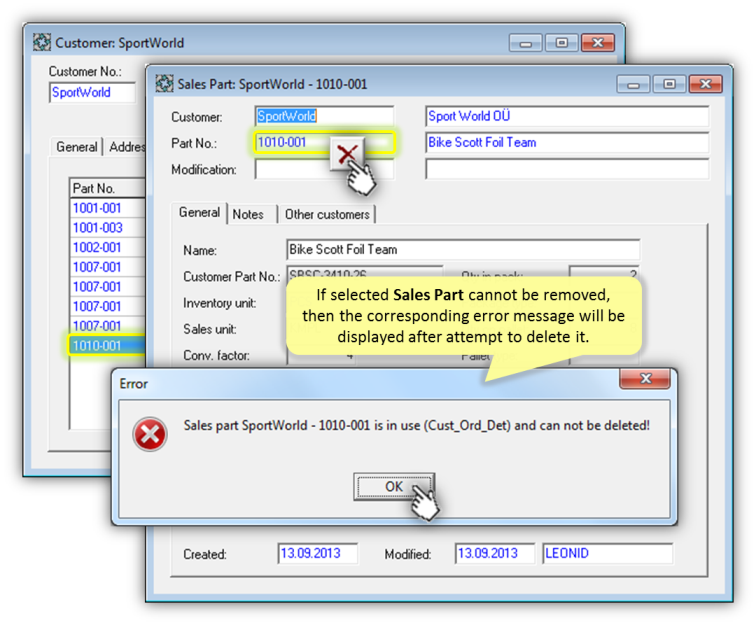The image size is (756, 625).
Task: Click the empty modification description field
Action: tap(567, 170)
